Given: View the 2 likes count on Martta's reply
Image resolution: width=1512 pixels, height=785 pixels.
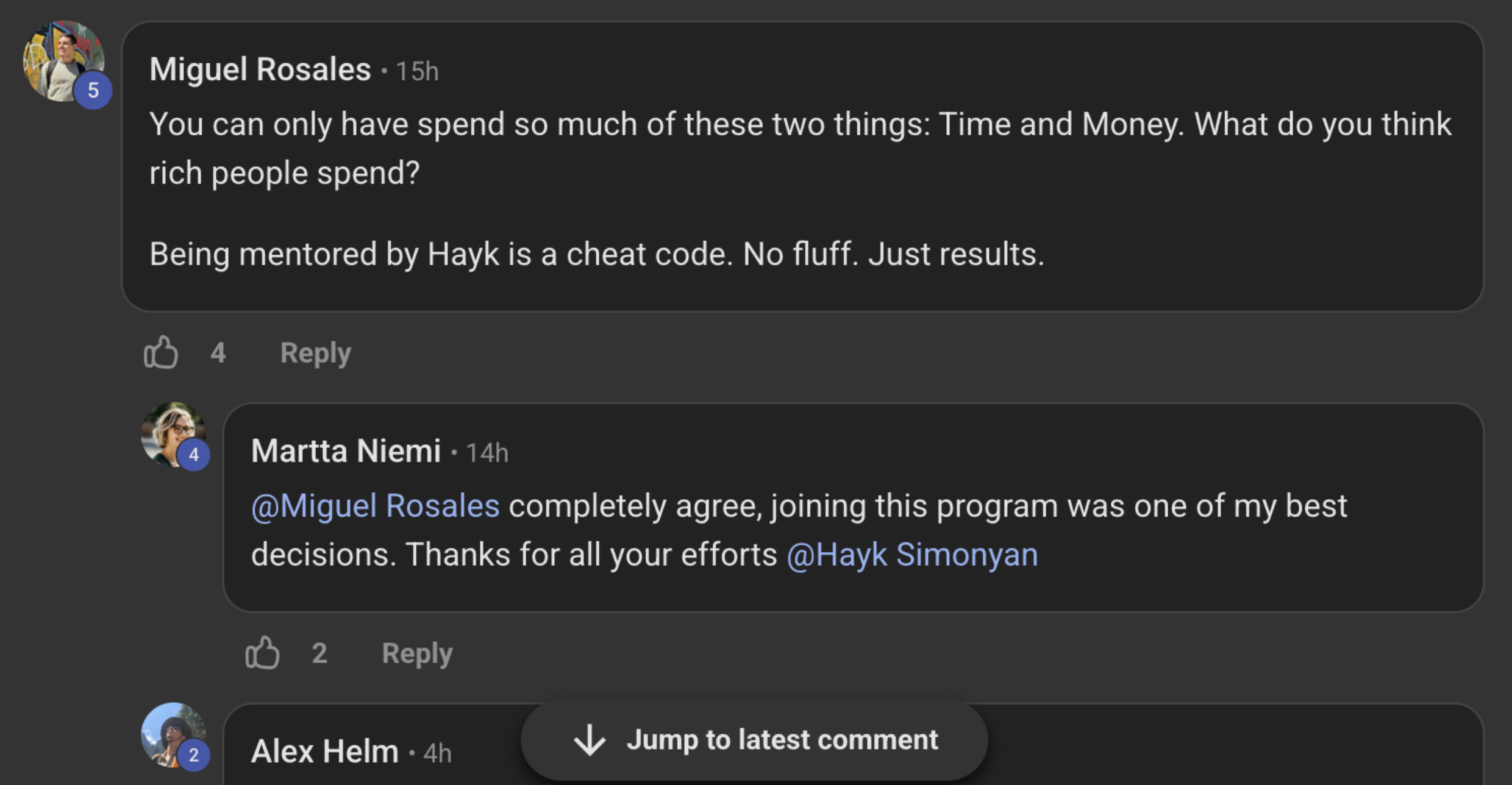Looking at the screenshot, I should click(x=319, y=653).
